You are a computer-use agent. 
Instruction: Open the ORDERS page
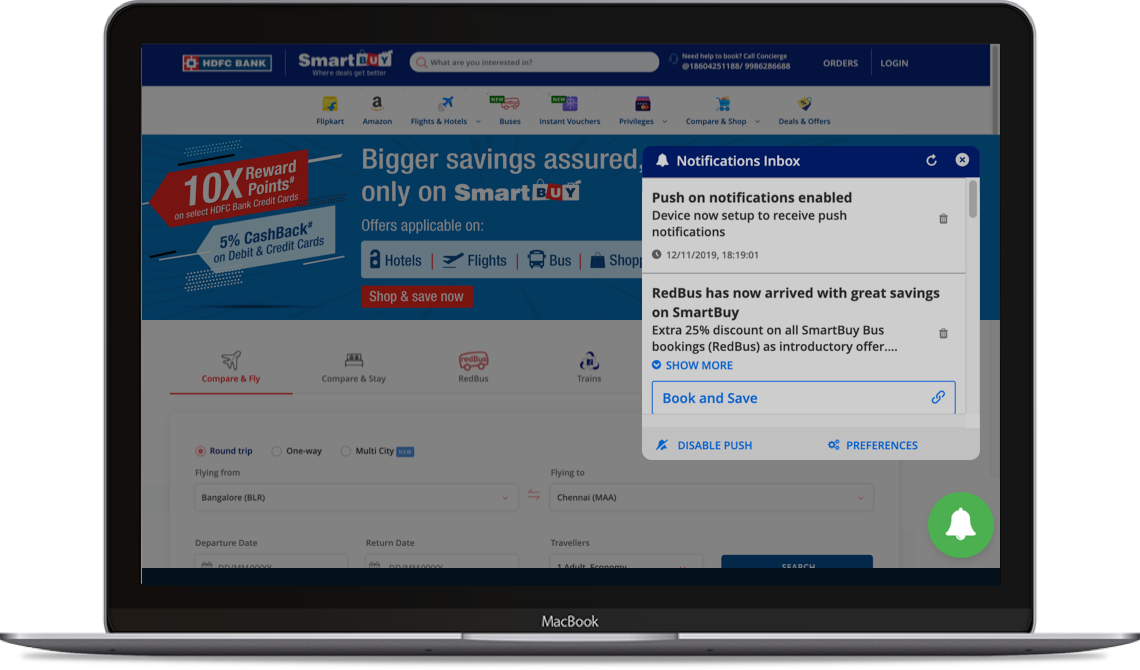[x=840, y=63]
